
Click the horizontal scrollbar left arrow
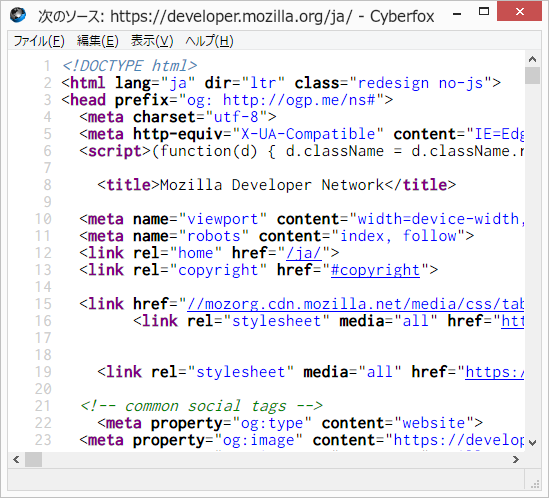pyautogui.click(x=16, y=459)
